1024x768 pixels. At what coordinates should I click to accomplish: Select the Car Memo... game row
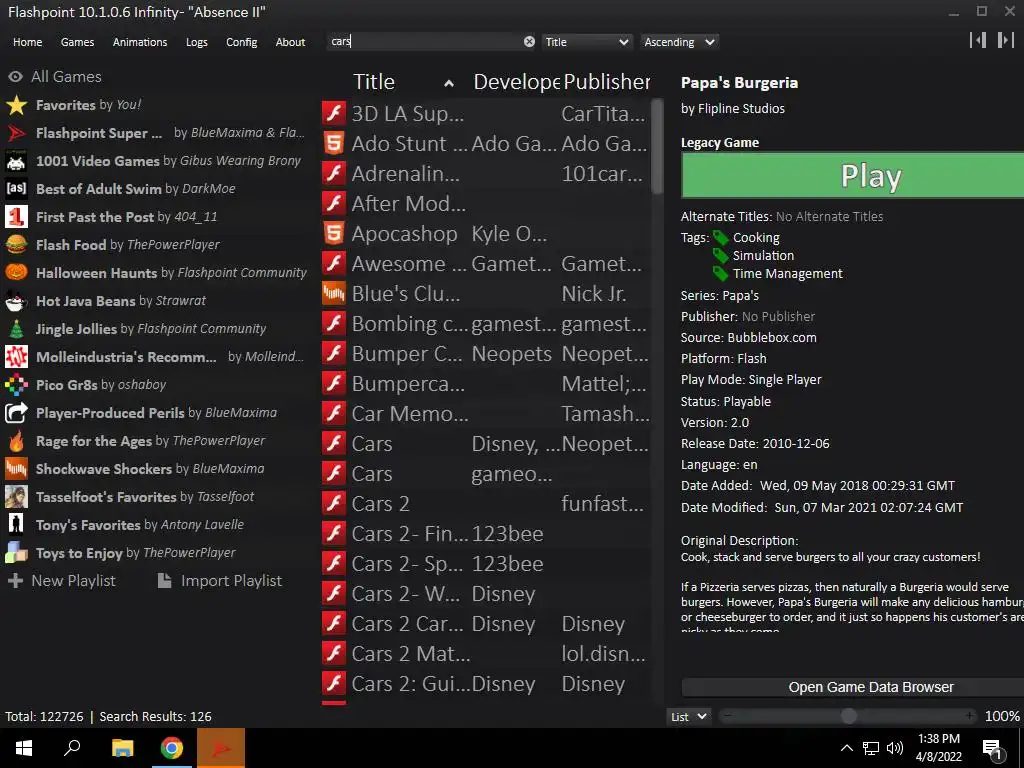[x=486, y=413]
